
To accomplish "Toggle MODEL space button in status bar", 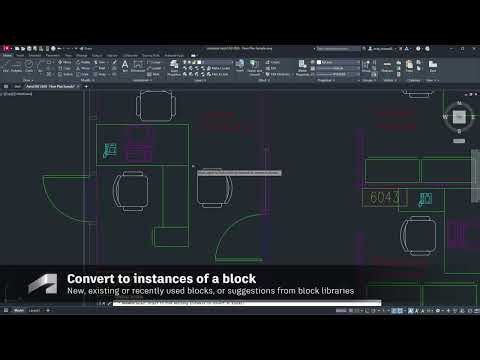I will pos(341,311).
